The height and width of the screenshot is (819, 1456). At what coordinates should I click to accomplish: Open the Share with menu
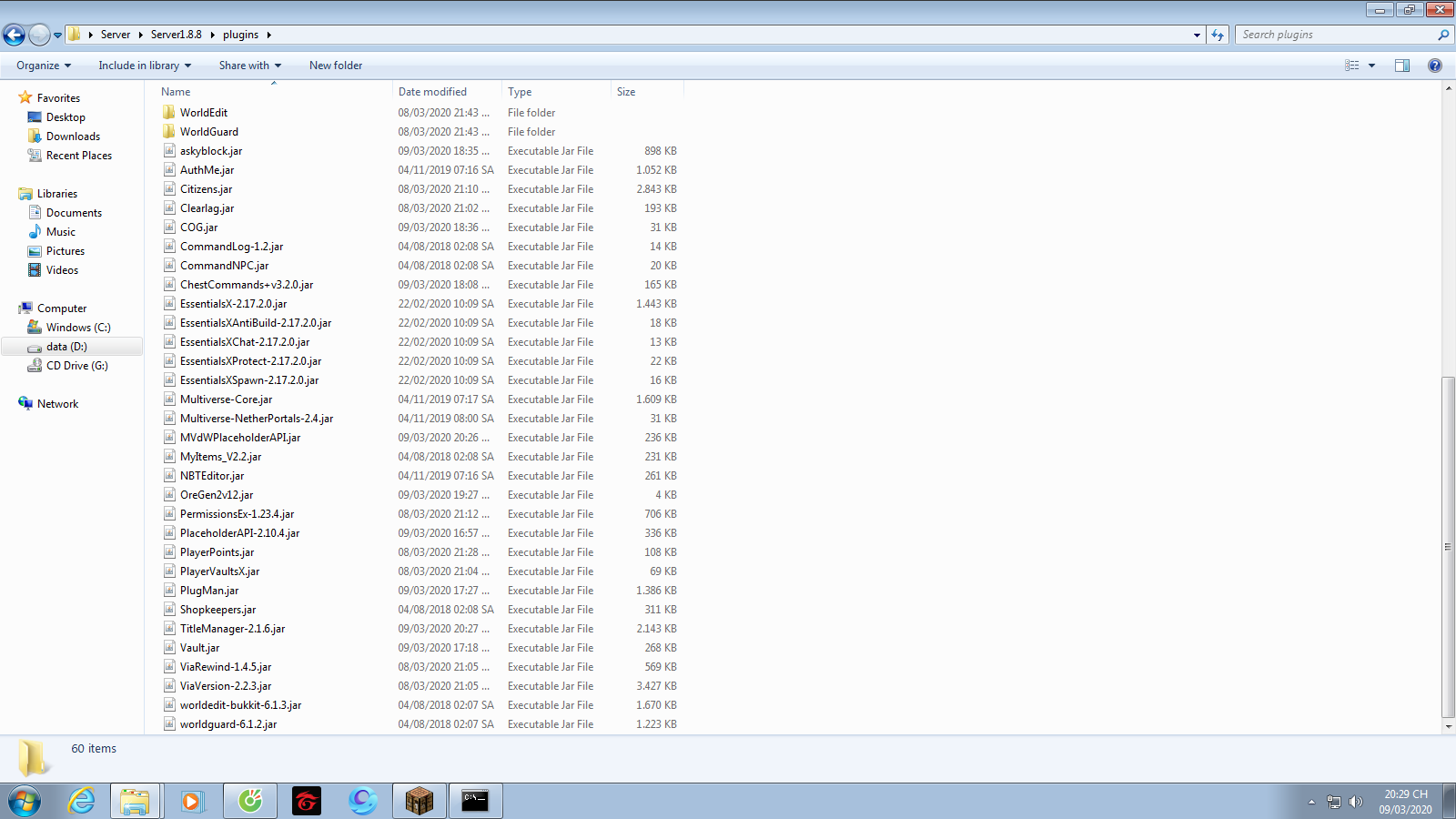pos(249,66)
